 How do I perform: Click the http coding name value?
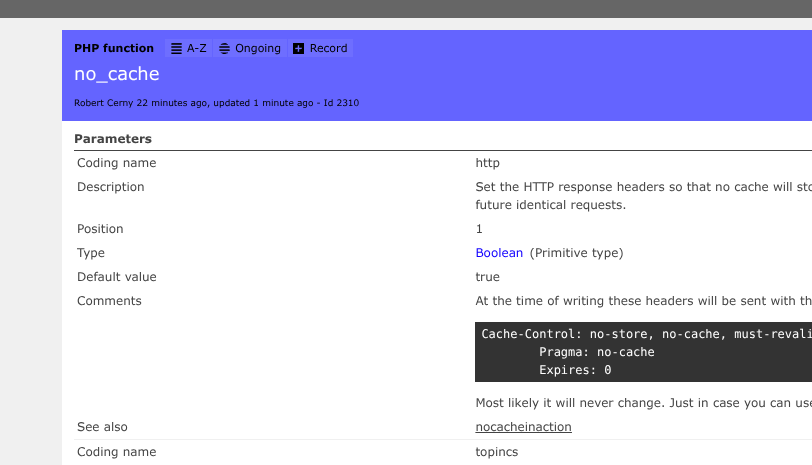pyautogui.click(x=487, y=163)
